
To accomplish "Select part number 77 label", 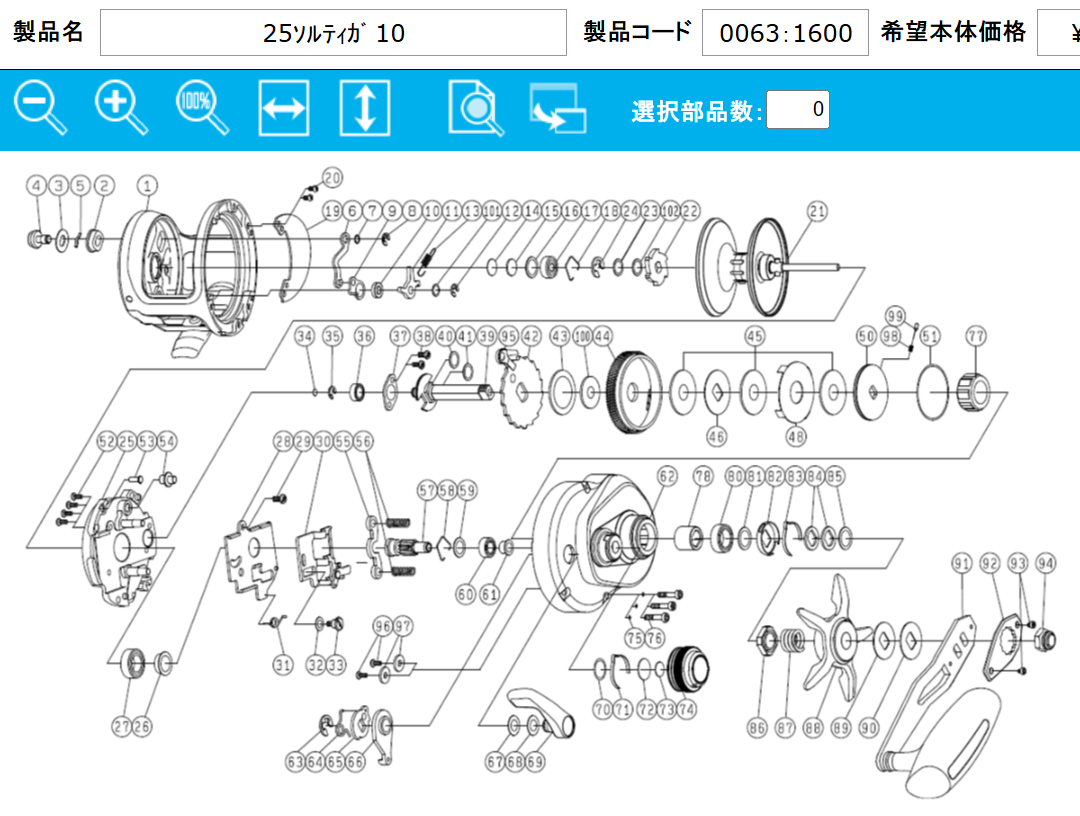I will point(976,337).
